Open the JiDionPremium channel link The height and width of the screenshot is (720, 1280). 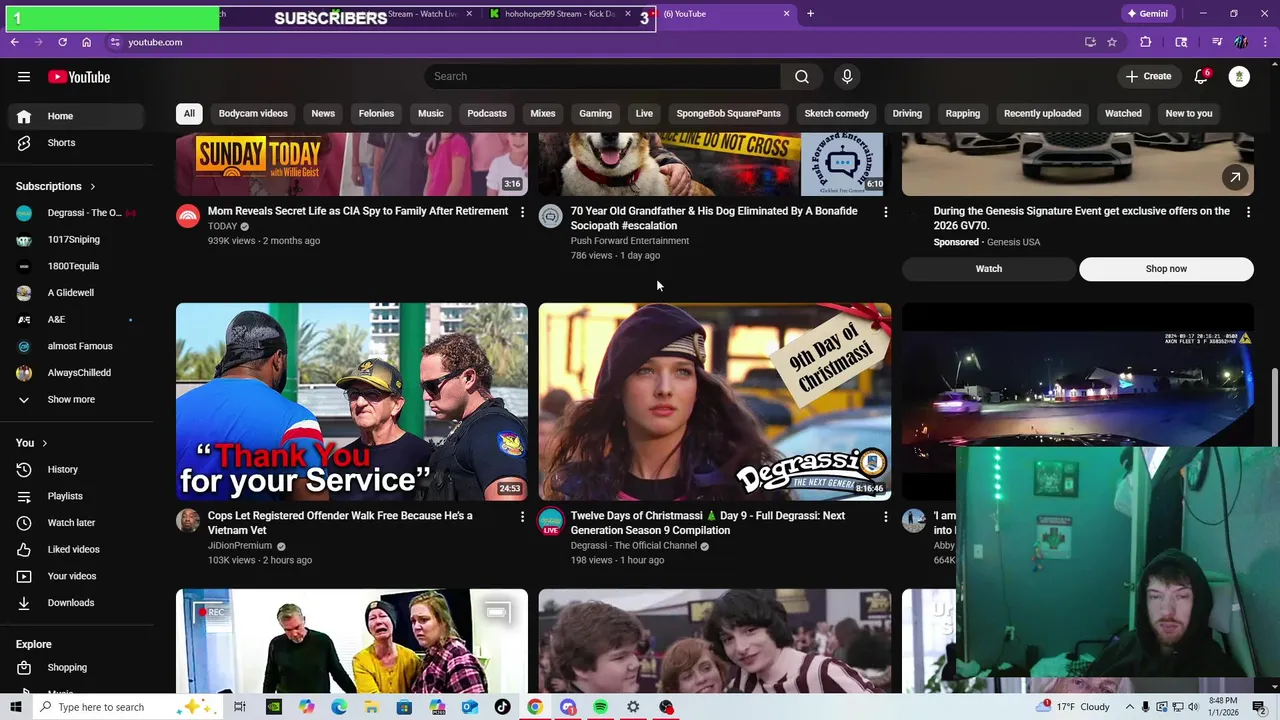[x=240, y=546]
